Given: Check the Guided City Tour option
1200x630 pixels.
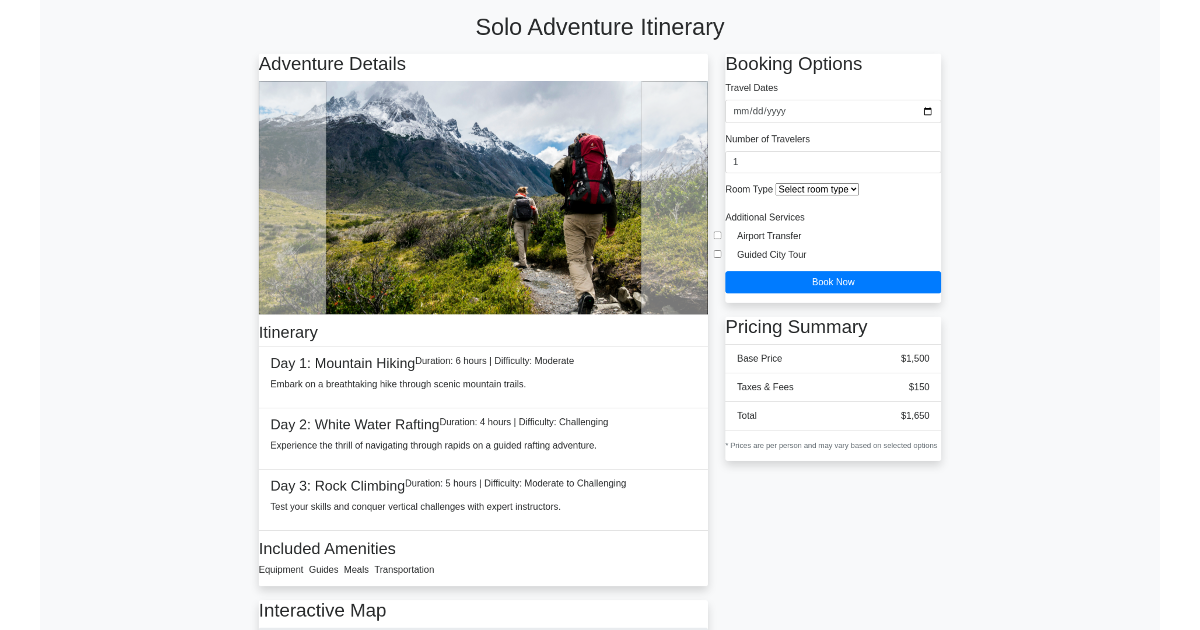Looking at the screenshot, I should pos(717,254).
